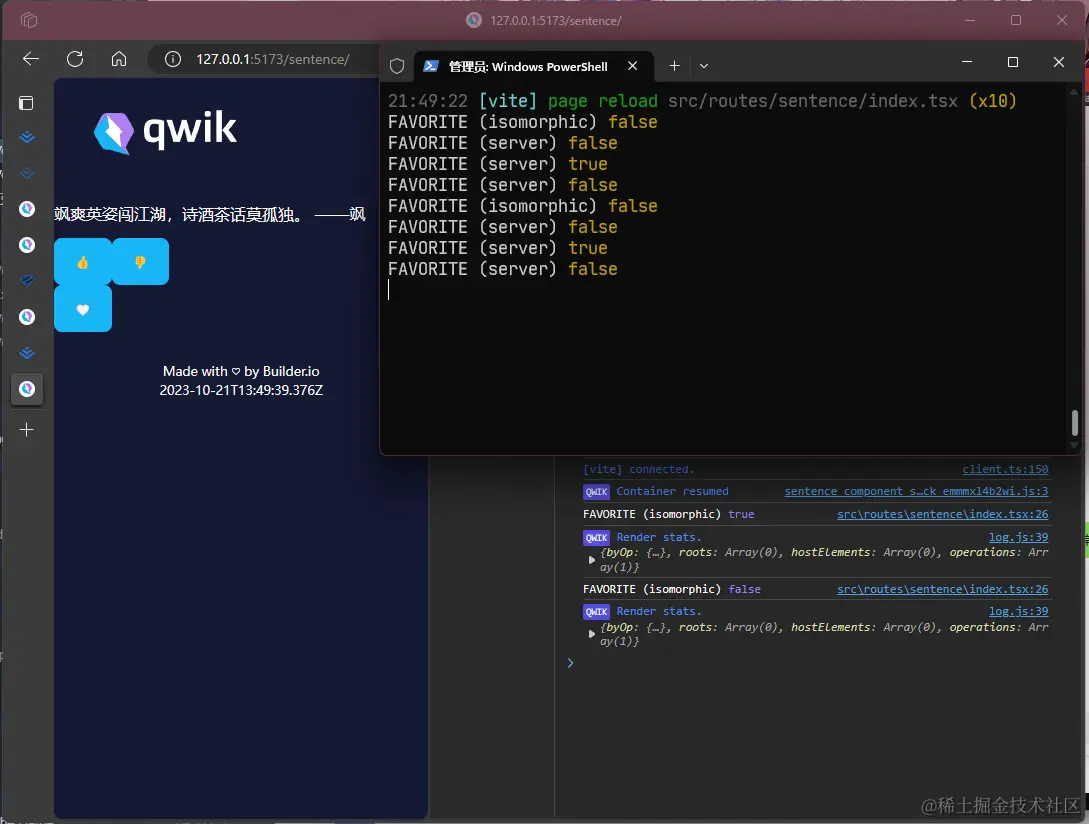Open the workspaces icon in browser title bar
Screen dimensions: 1089x824
[x=29, y=20]
